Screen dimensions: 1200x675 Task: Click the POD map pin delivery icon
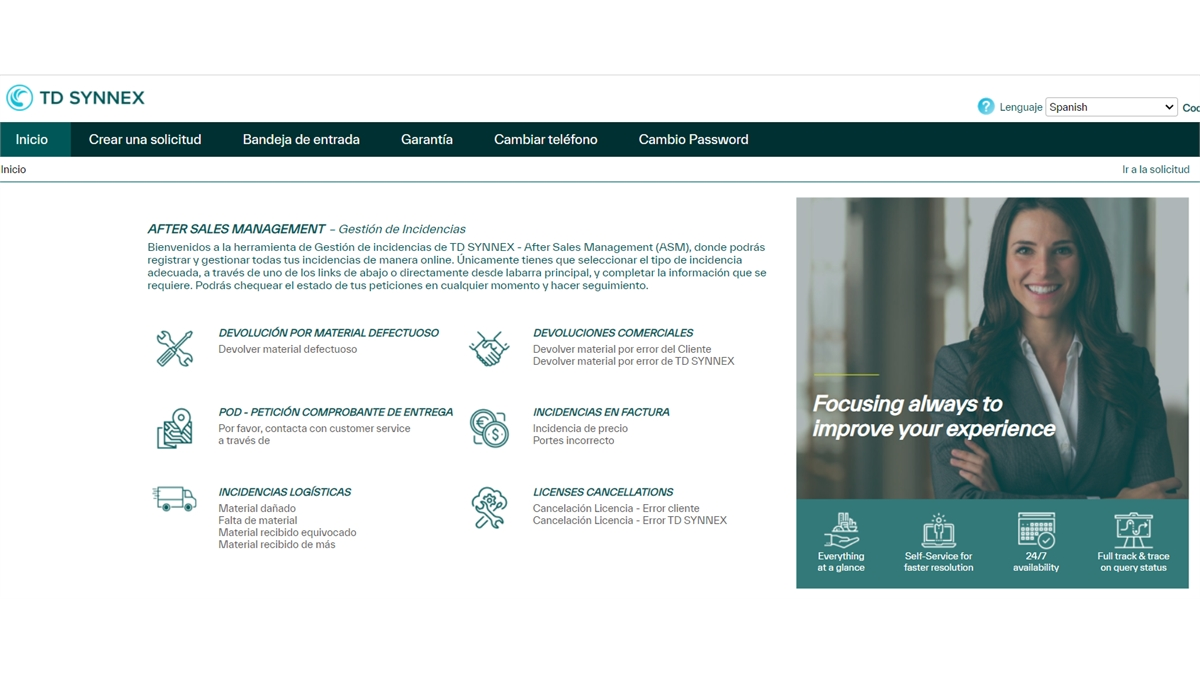175,428
